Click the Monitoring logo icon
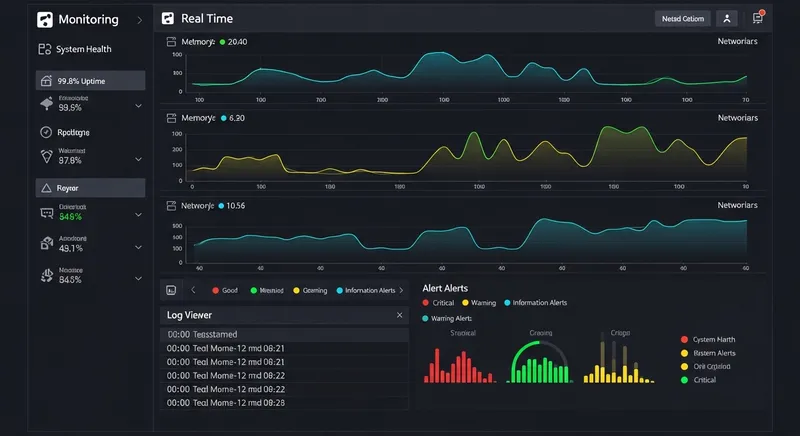 pyautogui.click(x=44, y=19)
